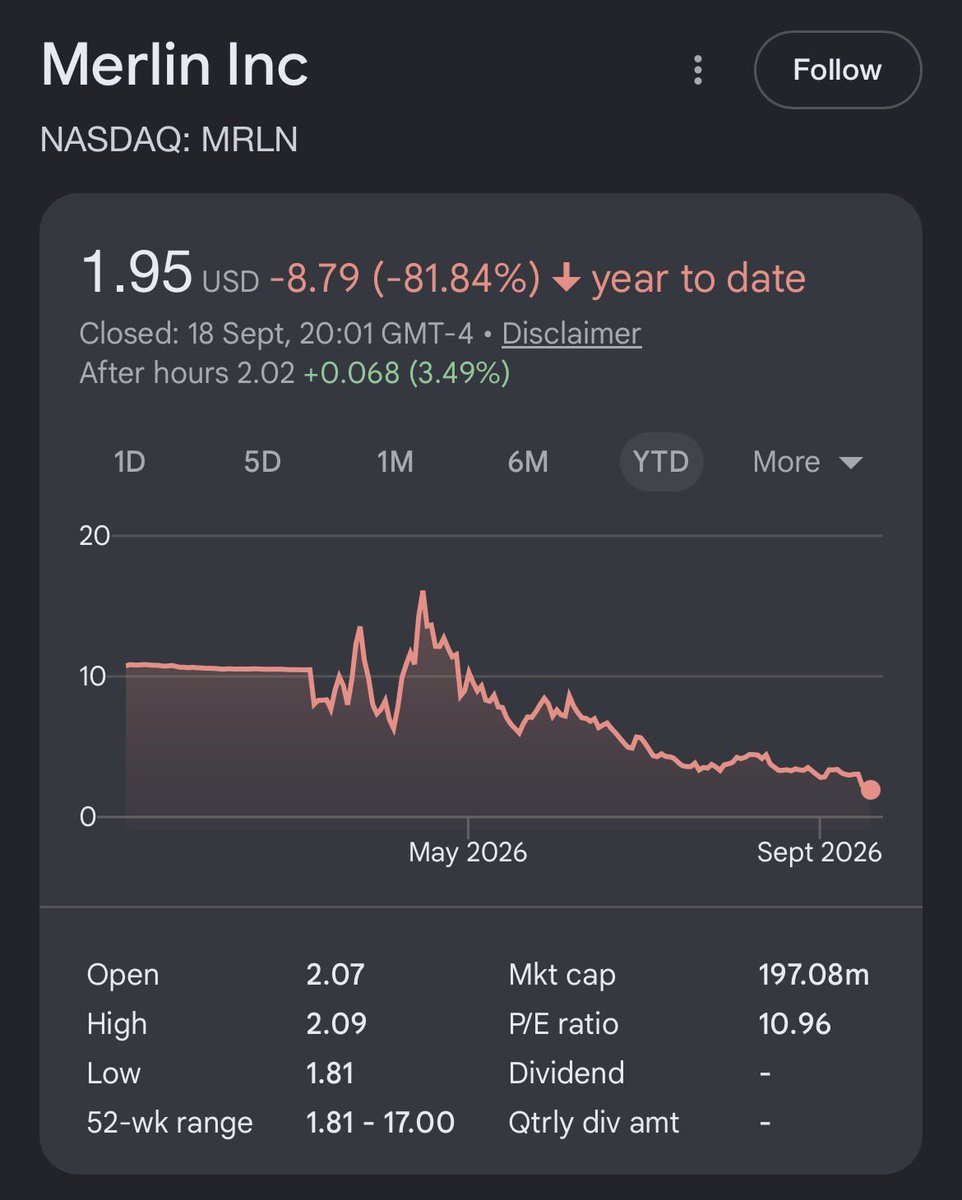Click the Sept 2026 axis label
962x1200 pixels.
coord(820,852)
